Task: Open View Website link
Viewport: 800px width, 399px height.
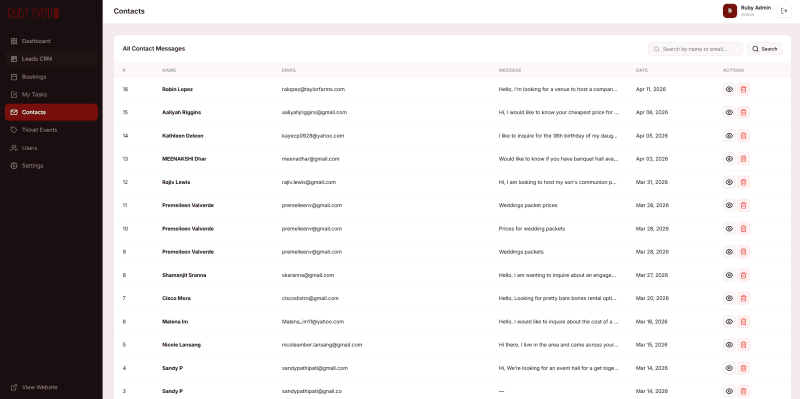Action: point(34,387)
